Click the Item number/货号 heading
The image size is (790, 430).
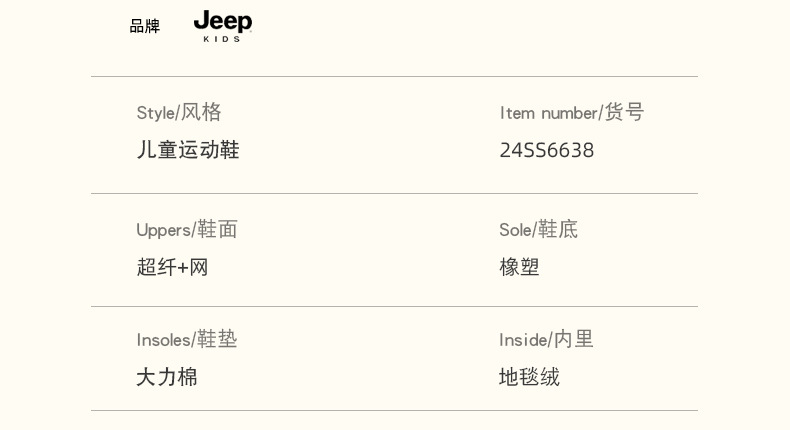click(571, 112)
